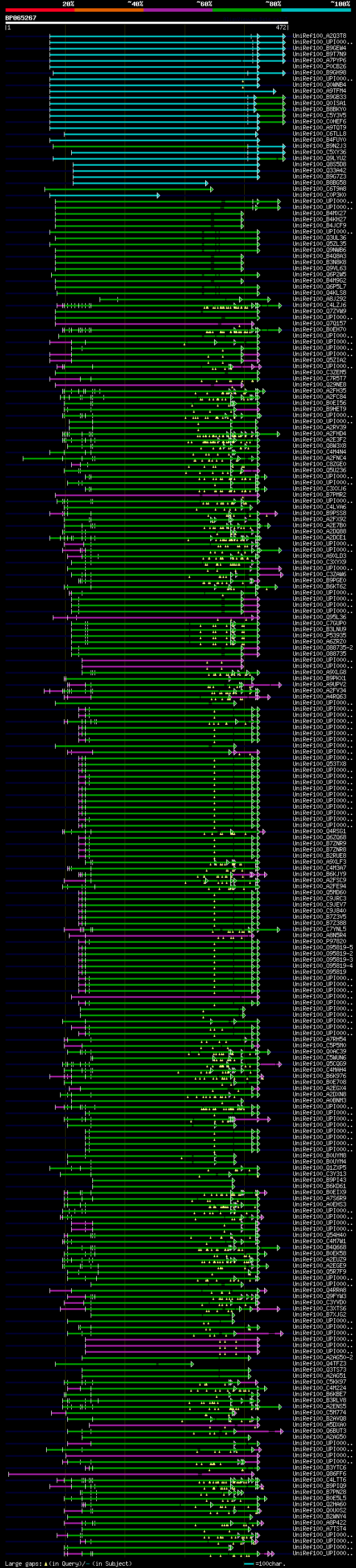Select hit label UniRef100_Q6P2W5

click(x=319, y=275)
